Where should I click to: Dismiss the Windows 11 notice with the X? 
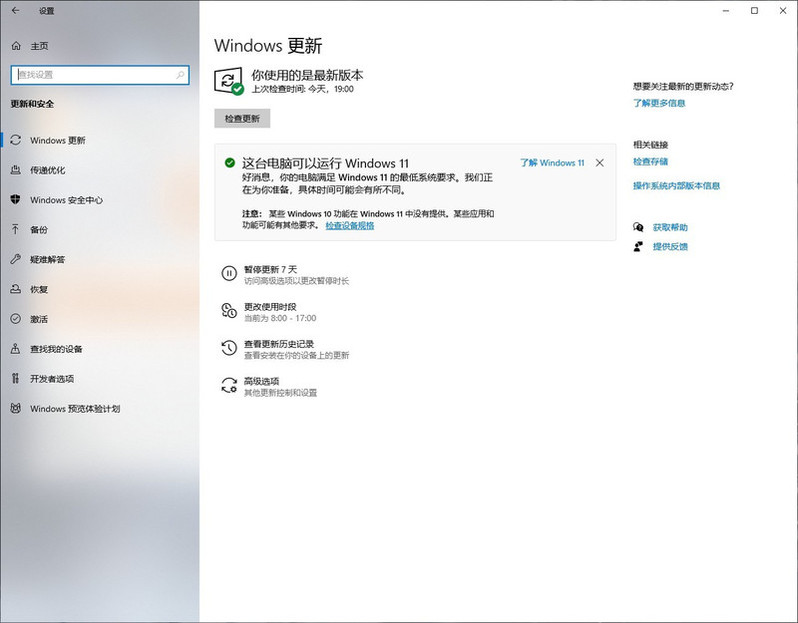pyautogui.click(x=599, y=162)
